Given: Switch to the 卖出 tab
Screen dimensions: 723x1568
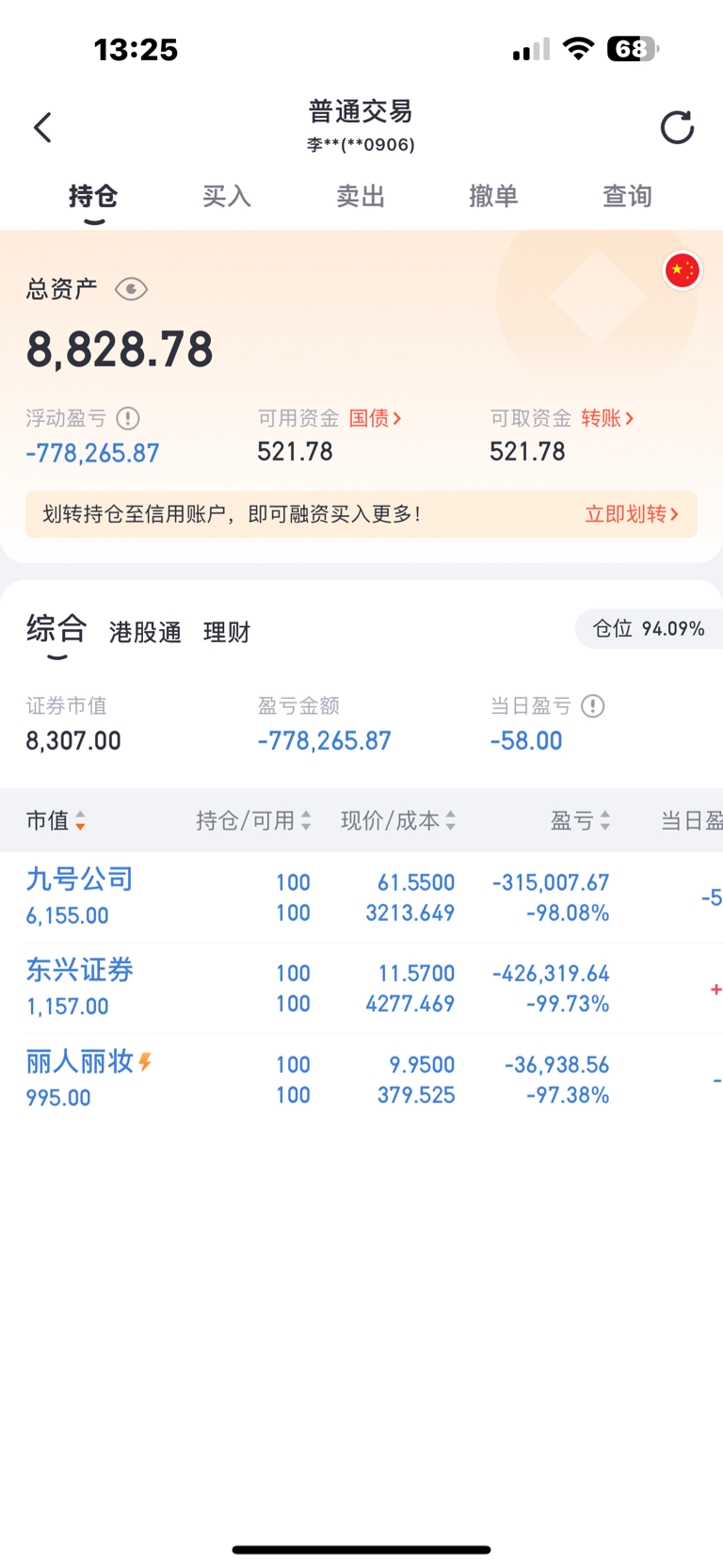Looking at the screenshot, I should (x=361, y=196).
